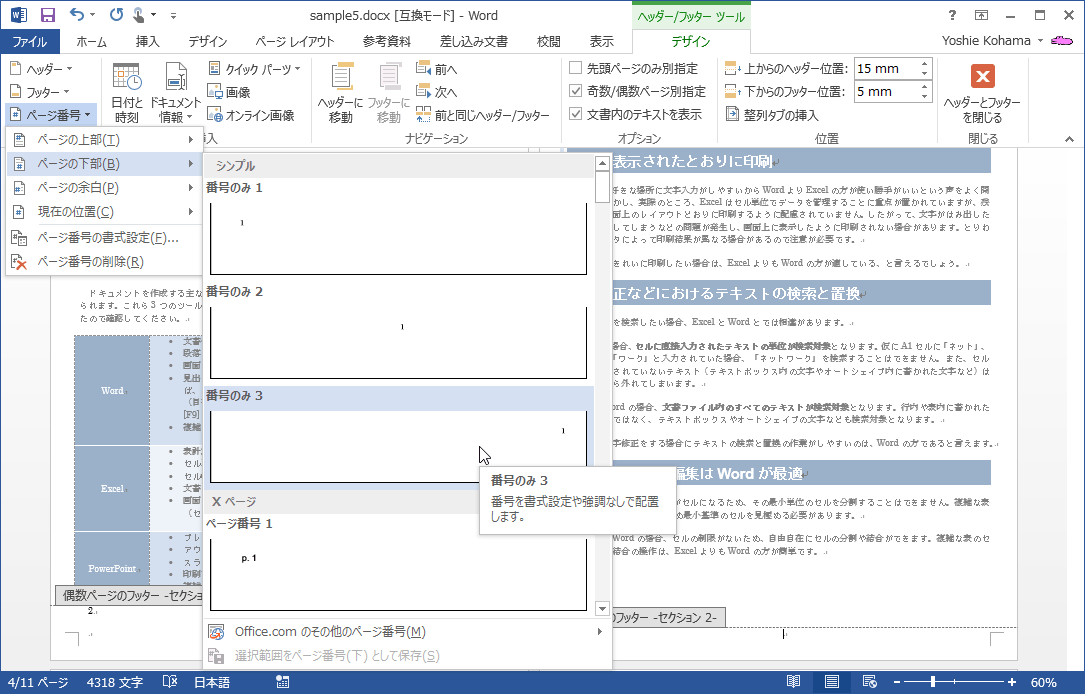Viewport: 1085px width, 694px height.
Task: Select 番号のみ 1 page number style
Action: [x=399, y=228]
